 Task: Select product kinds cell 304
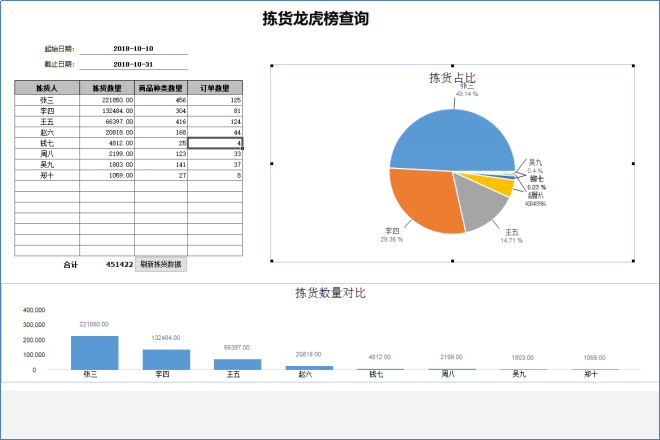(x=161, y=111)
